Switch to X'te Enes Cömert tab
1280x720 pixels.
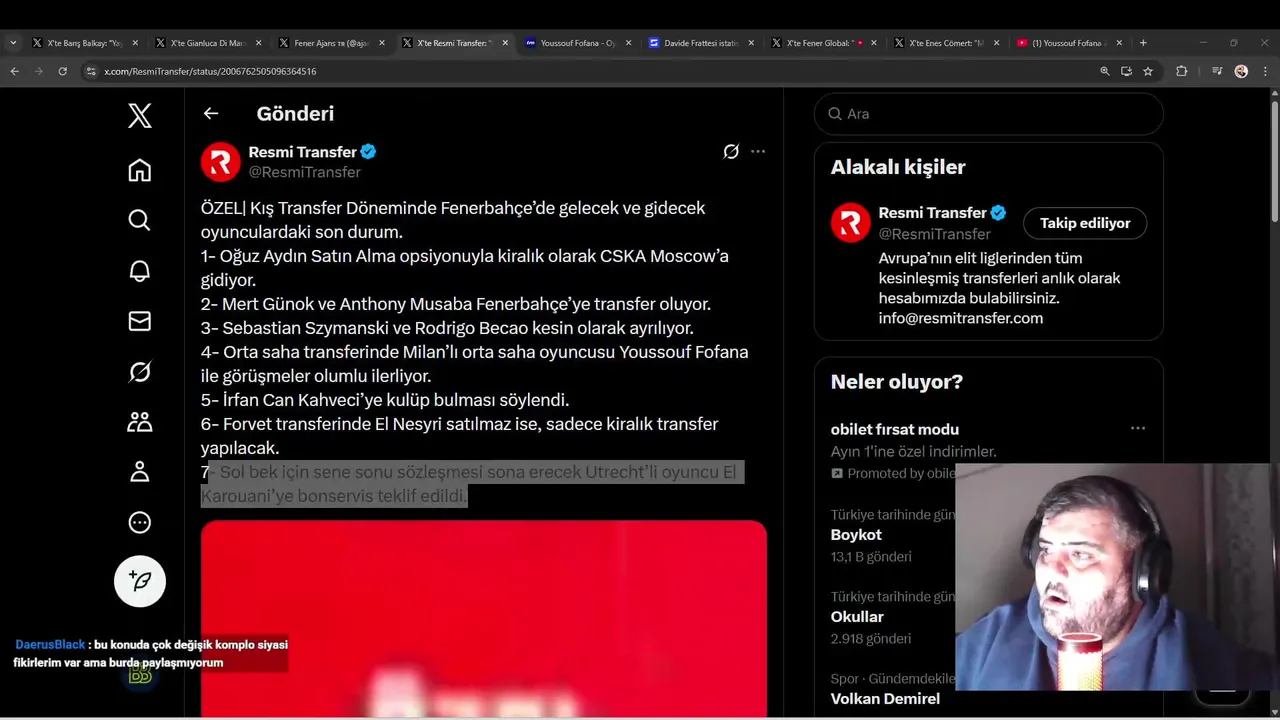click(x=946, y=43)
